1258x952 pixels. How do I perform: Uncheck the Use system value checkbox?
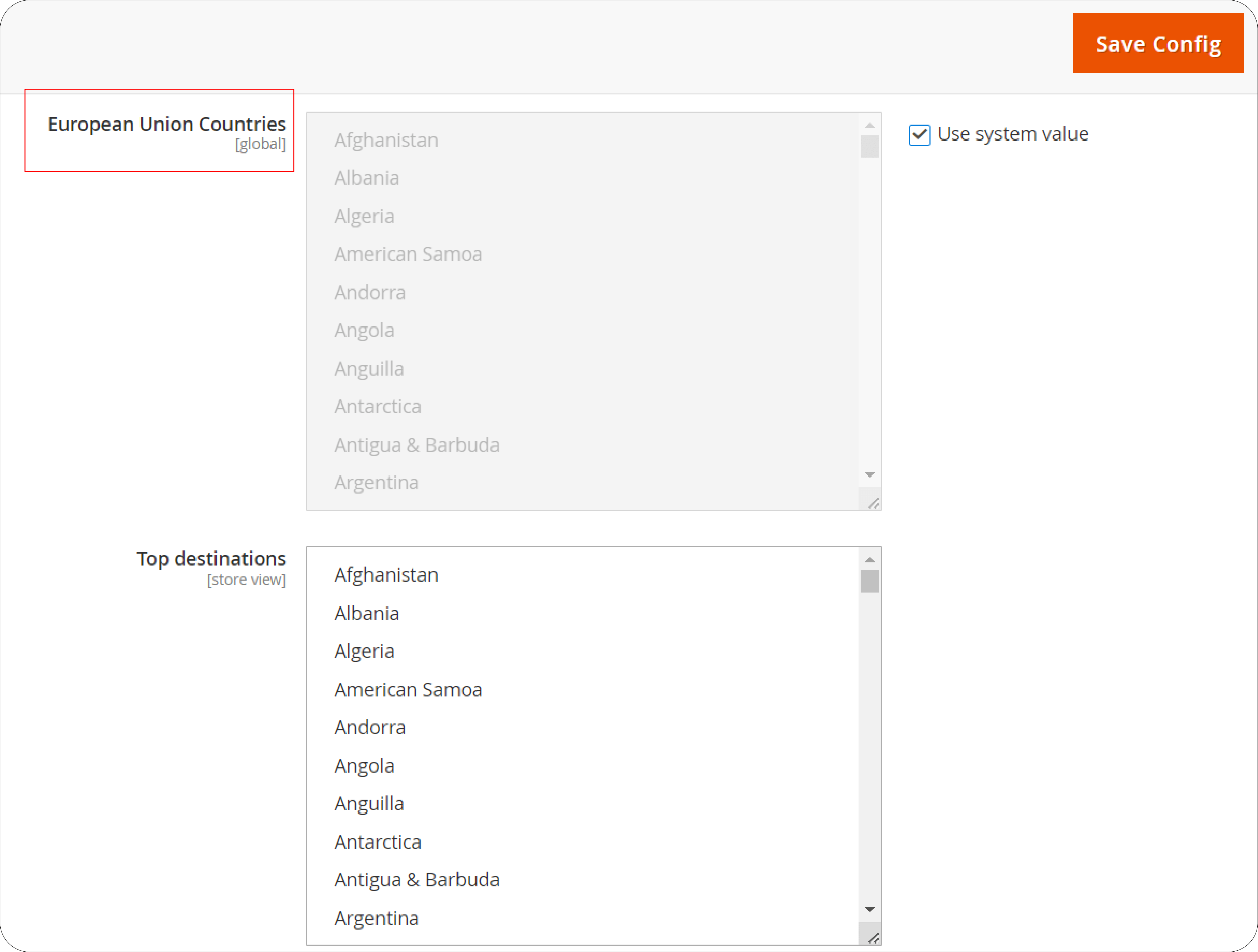pyautogui.click(x=920, y=135)
